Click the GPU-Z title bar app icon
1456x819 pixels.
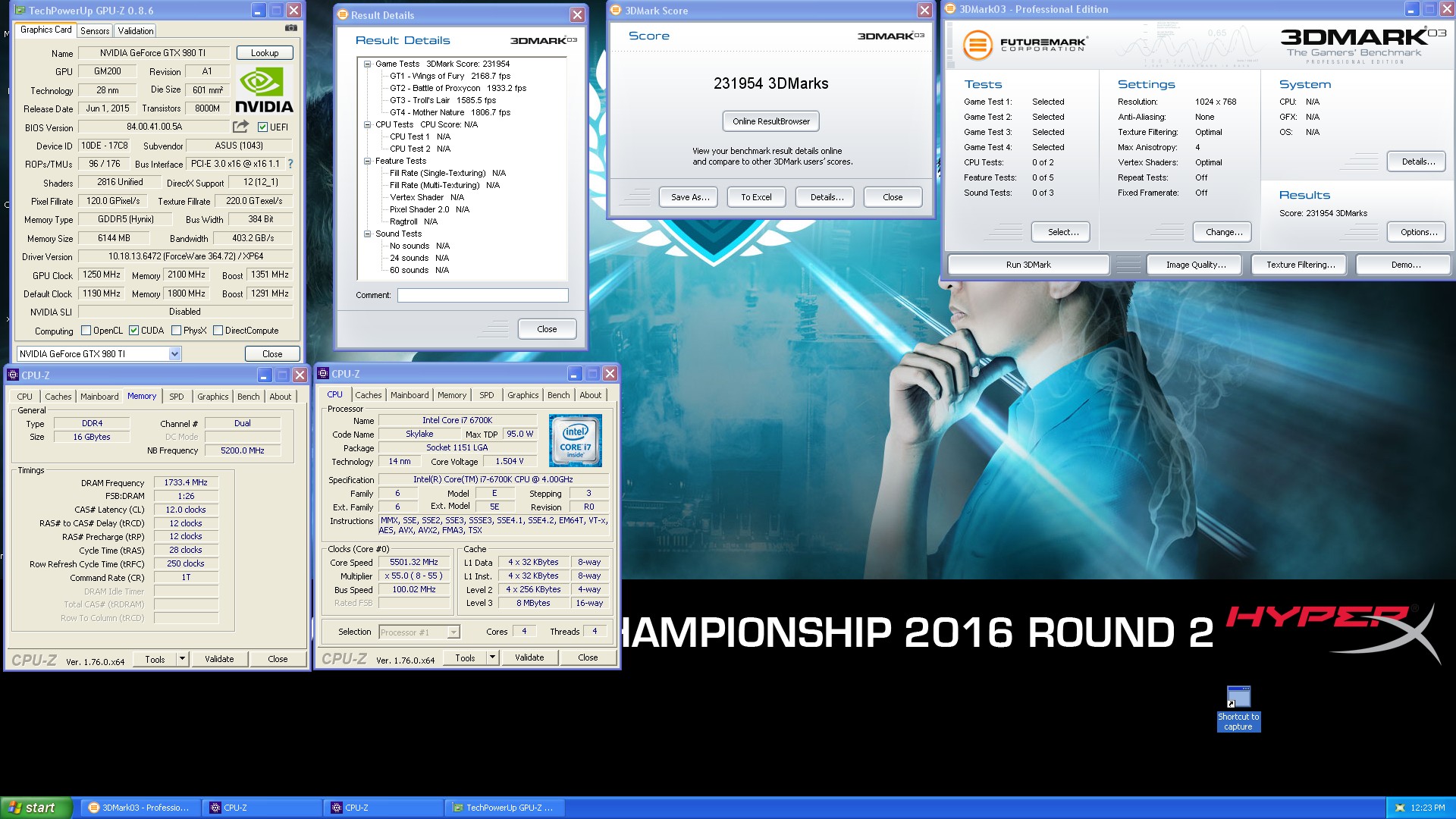pos(20,11)
